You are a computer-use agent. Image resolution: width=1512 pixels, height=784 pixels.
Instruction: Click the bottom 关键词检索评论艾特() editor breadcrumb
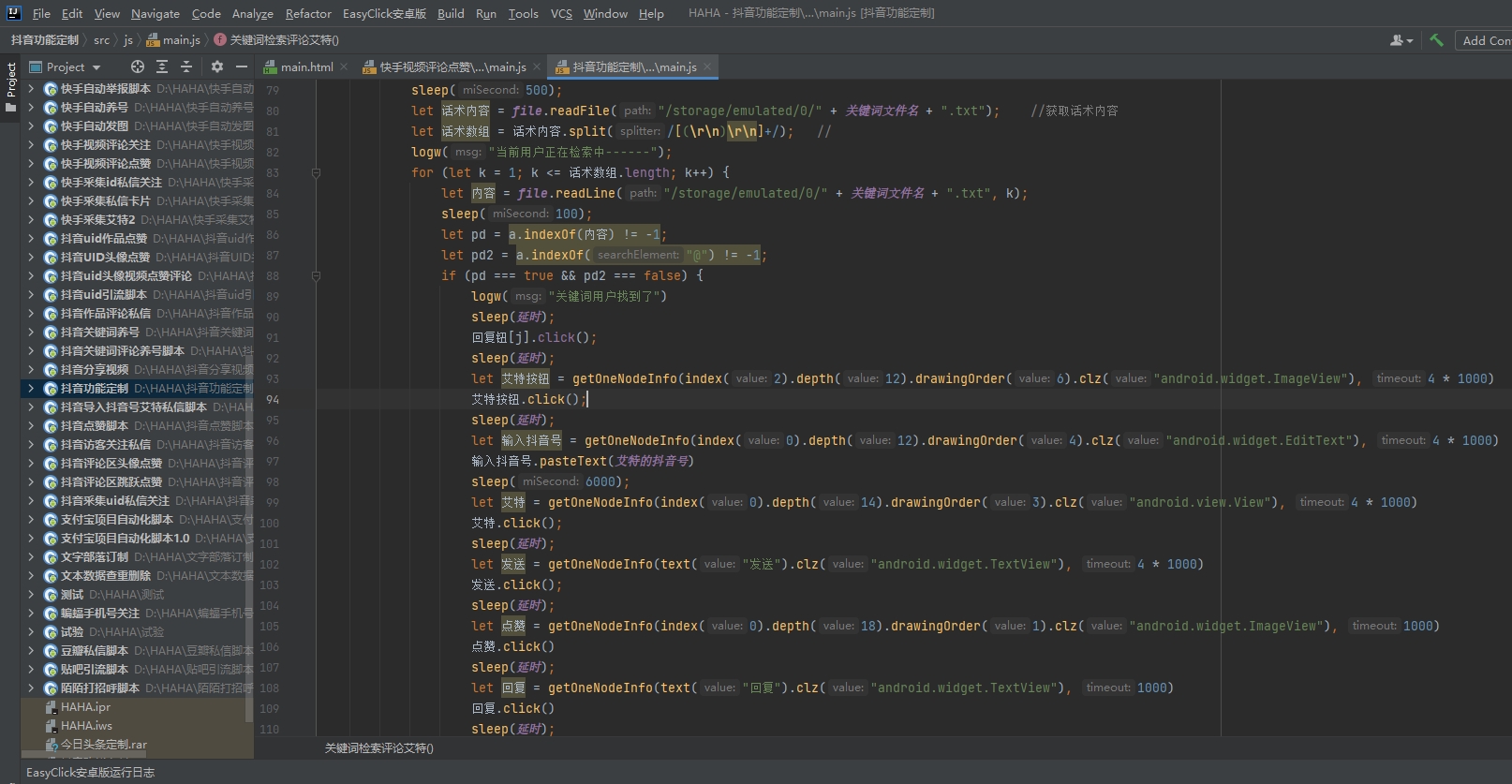(378, 748)
